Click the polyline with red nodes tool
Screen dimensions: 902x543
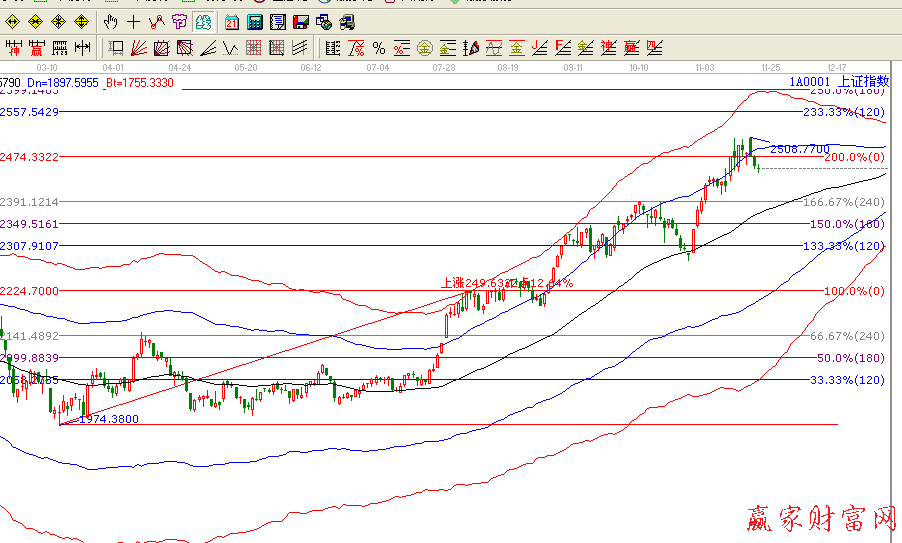point(157,21)
